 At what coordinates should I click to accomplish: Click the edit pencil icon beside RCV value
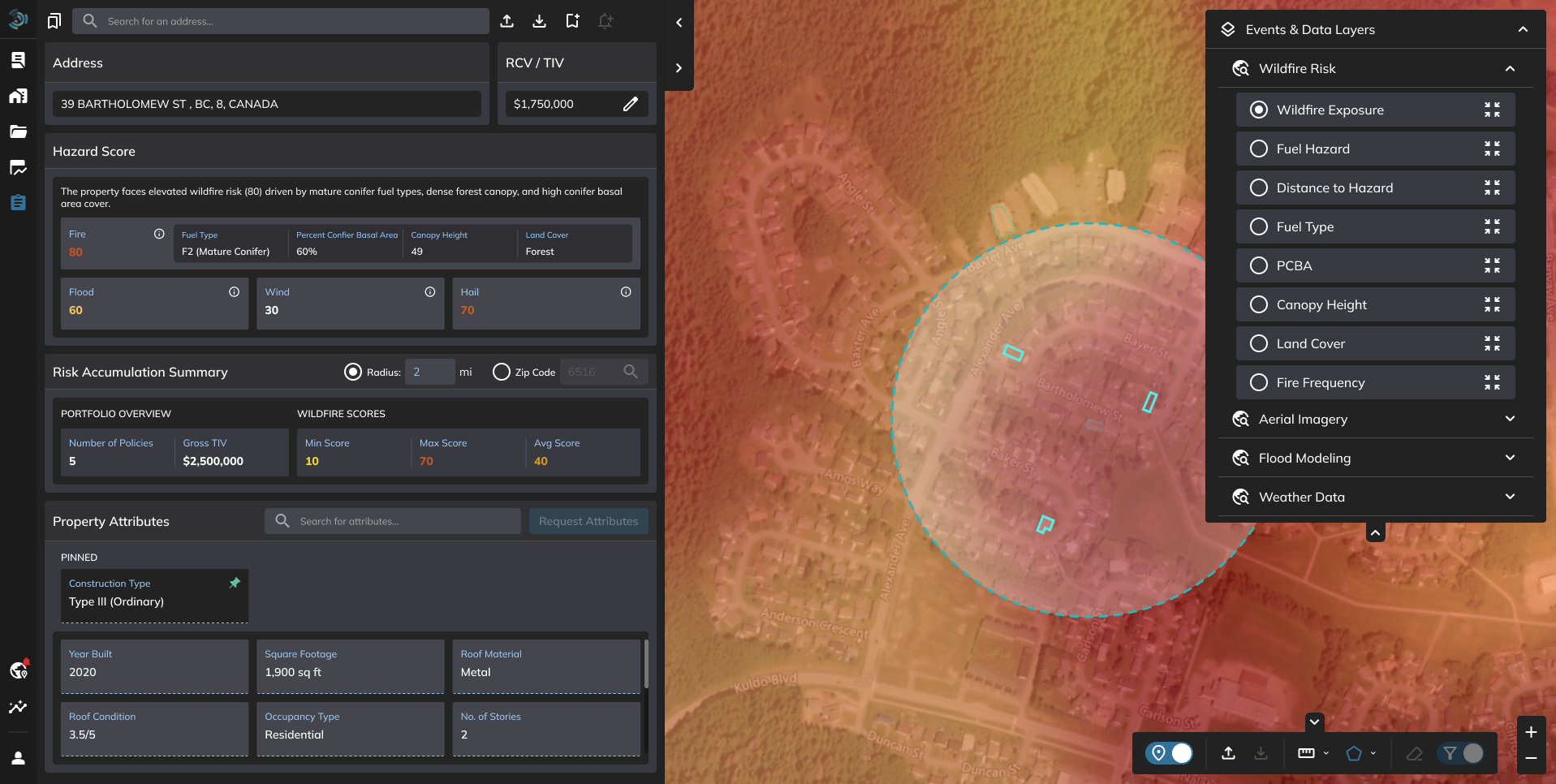631,104
